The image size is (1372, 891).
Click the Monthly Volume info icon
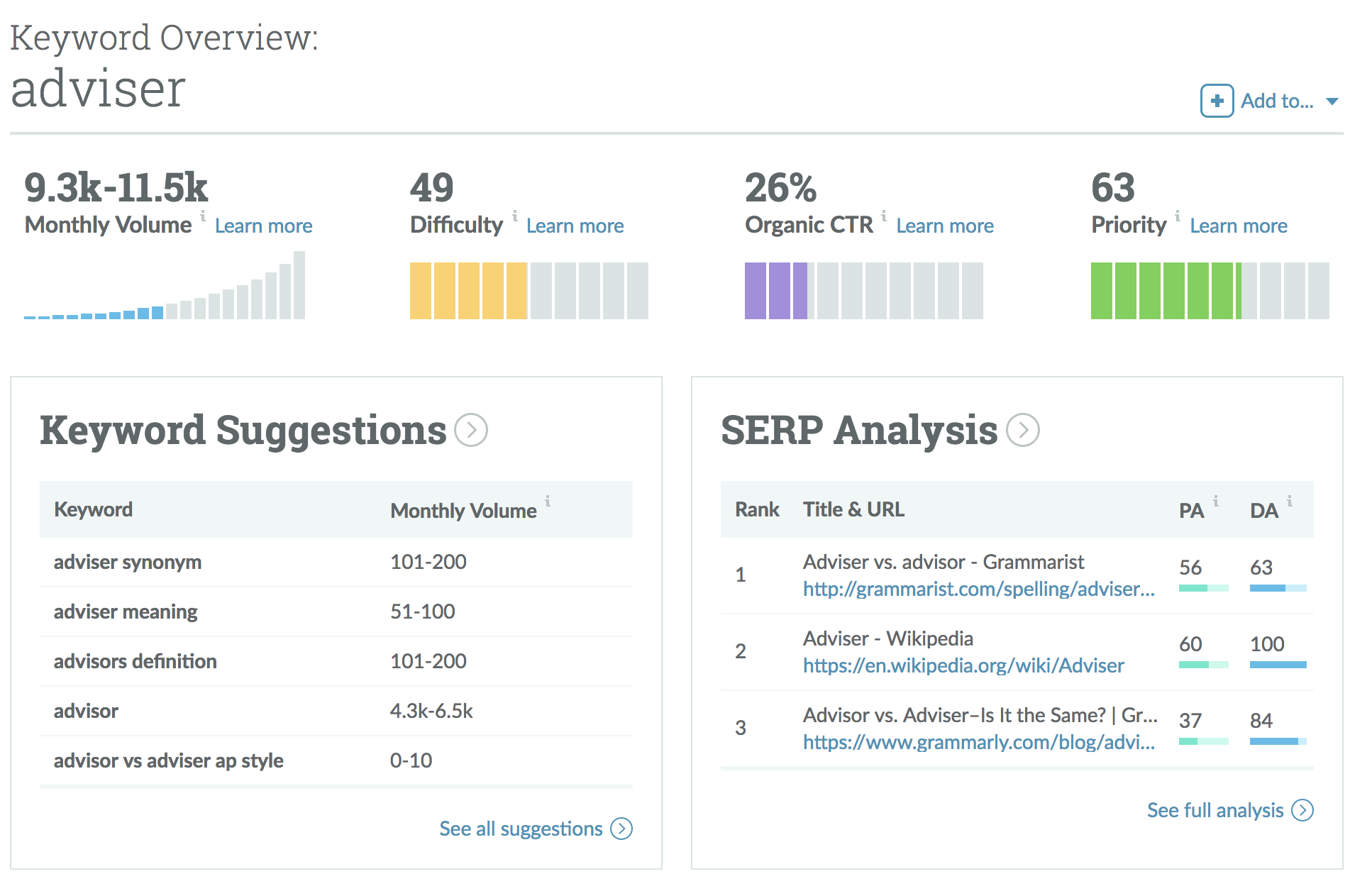point(203,216)
